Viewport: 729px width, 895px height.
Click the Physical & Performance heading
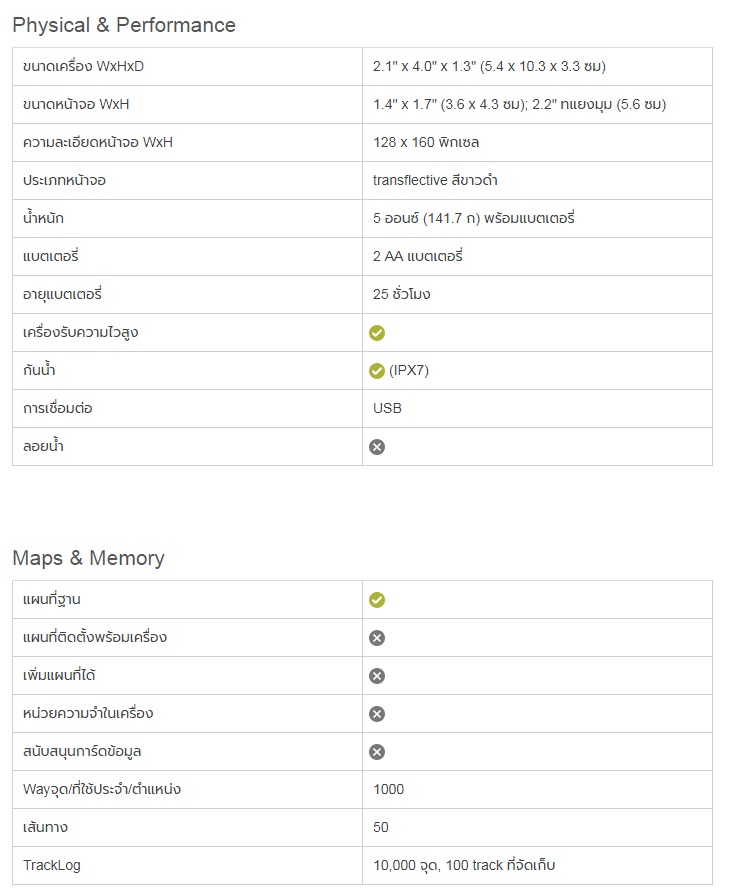(124, 25)
